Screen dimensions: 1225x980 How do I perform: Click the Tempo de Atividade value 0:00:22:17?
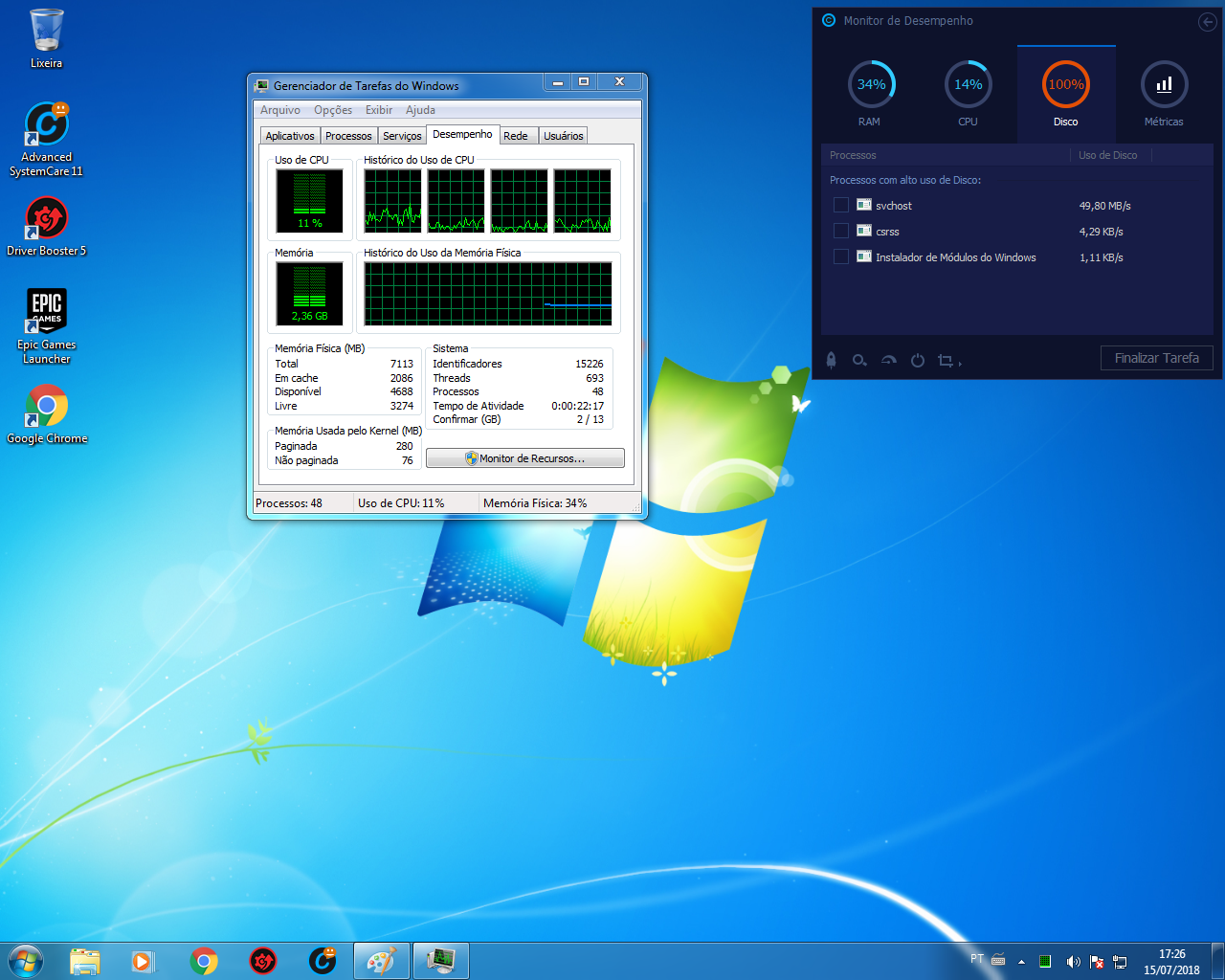(x=577, y=406)
